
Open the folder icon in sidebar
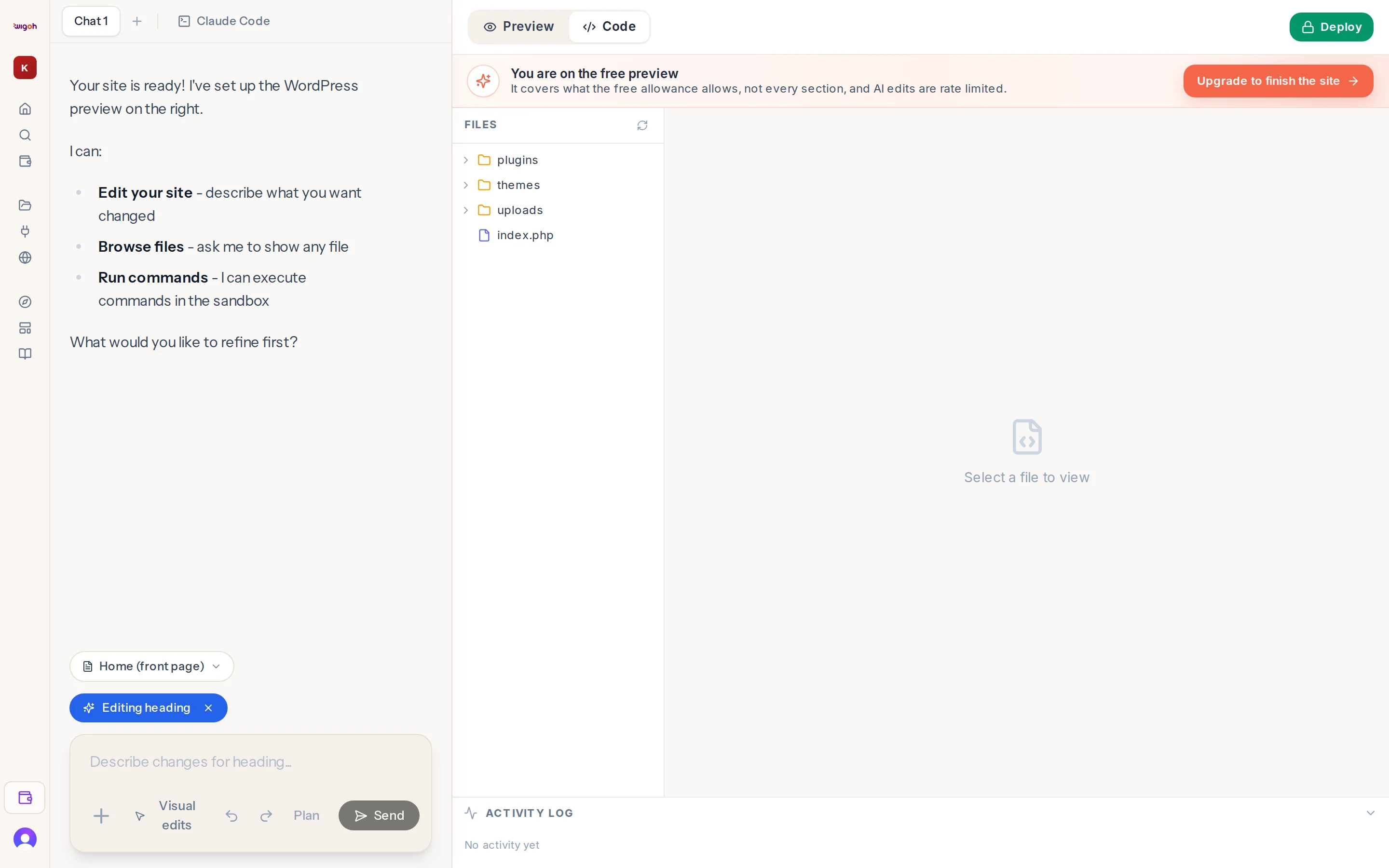coord(25,205)
